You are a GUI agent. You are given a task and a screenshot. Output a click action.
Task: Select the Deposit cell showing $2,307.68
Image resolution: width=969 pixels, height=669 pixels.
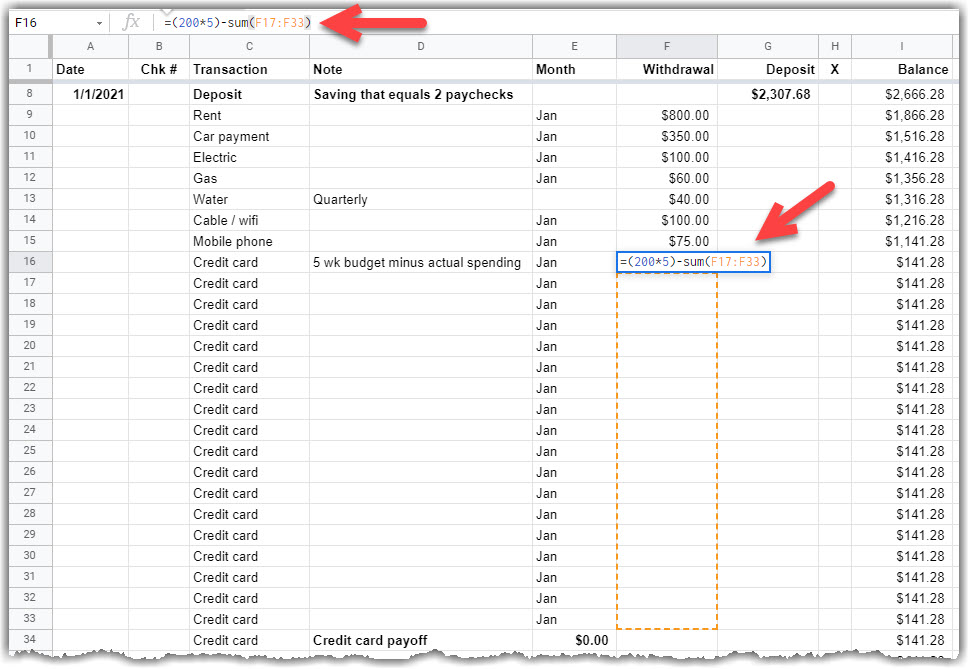(767, 93)
